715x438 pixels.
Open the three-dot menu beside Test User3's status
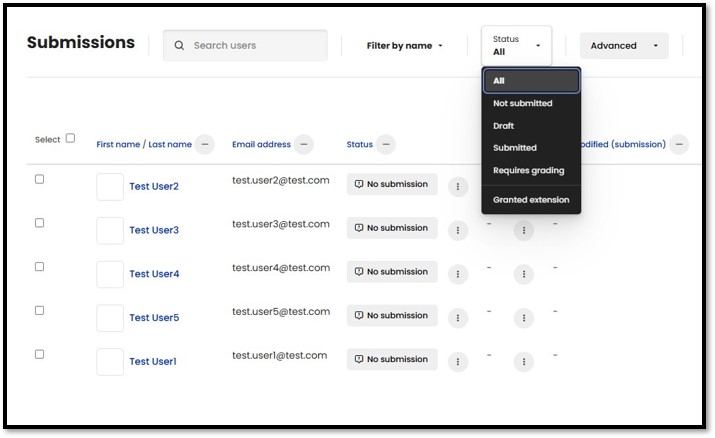tap(458, 230)
